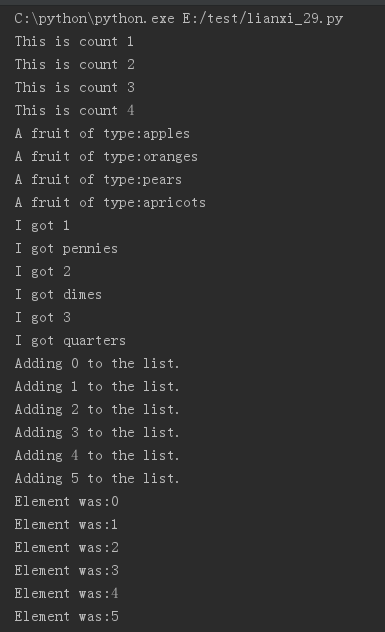Click the 'Adding 0 to the list.' line
The height and width of the screenshot is (632, 385).
pos(97,364)
